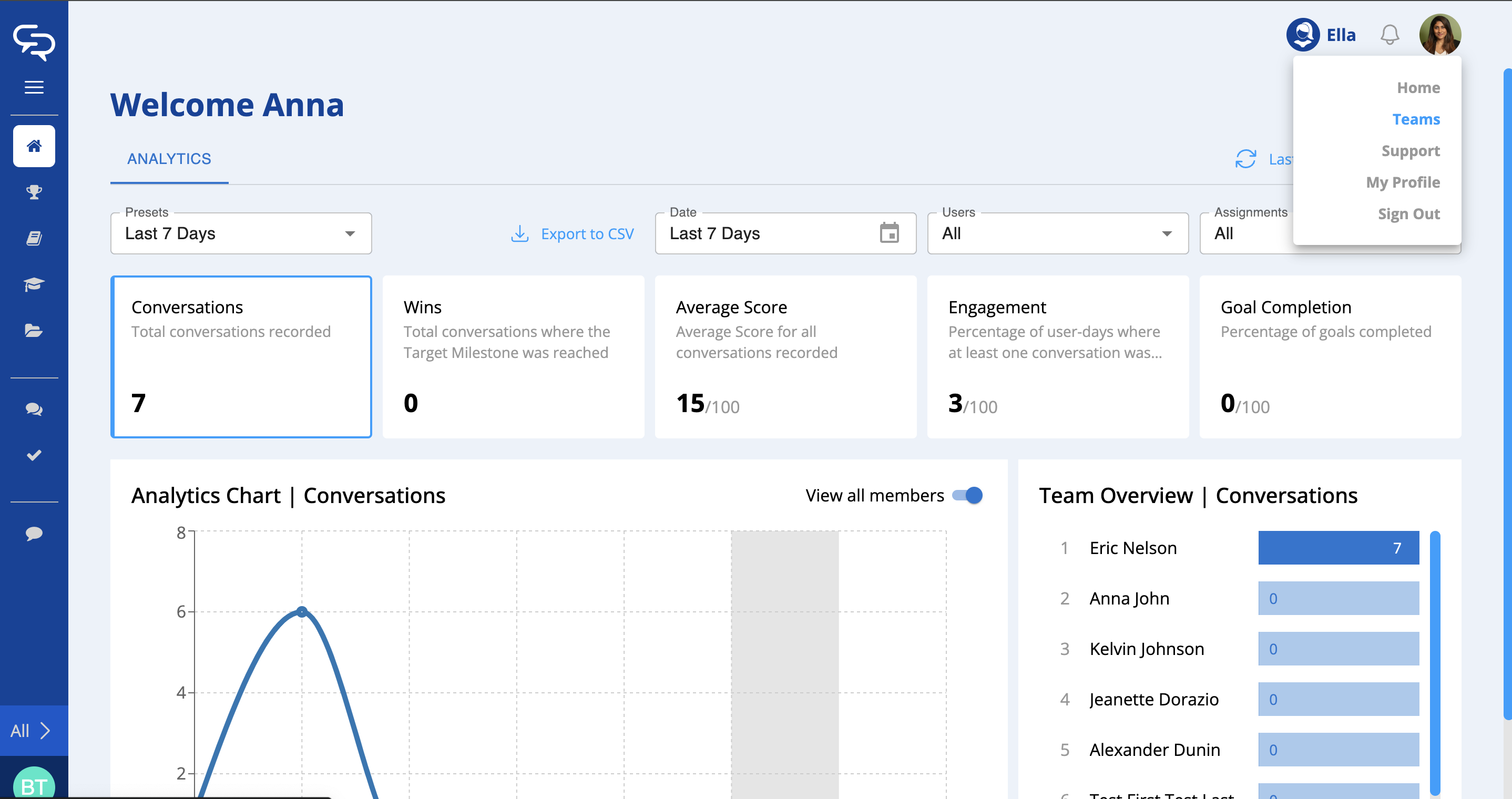This screenshot has width=1512, height=799.
Task: Open the folder icon in sidebar
Action: [x=34, y=331]
